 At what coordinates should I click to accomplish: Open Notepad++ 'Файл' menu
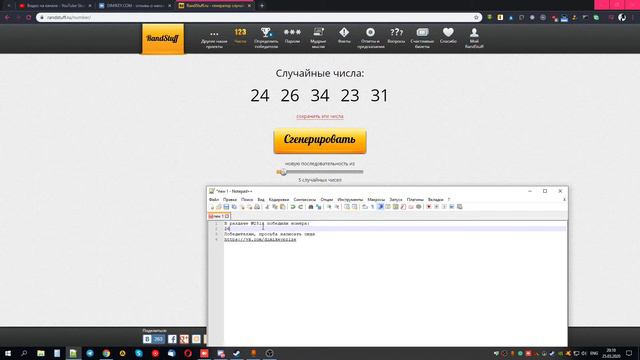(x=214, y=200)
